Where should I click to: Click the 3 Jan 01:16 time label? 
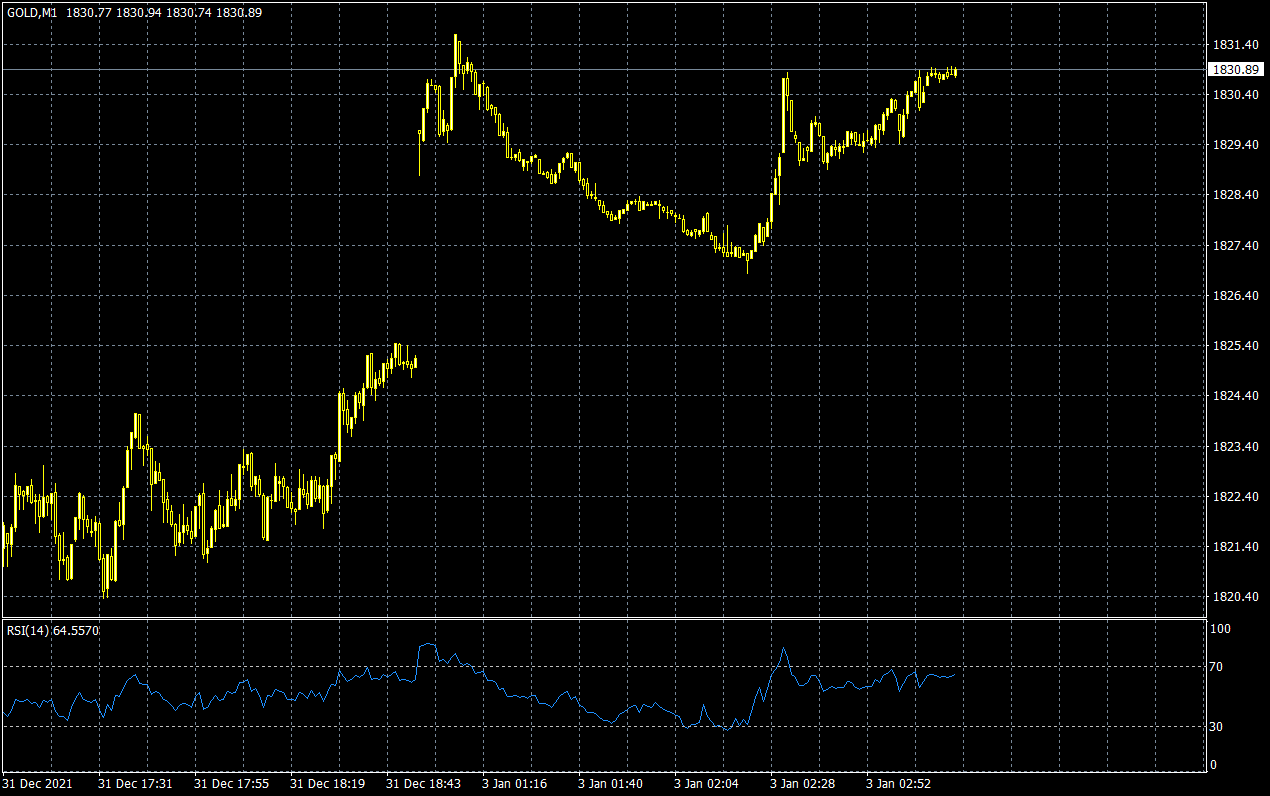pyautogui.click(x=515, y=783)
